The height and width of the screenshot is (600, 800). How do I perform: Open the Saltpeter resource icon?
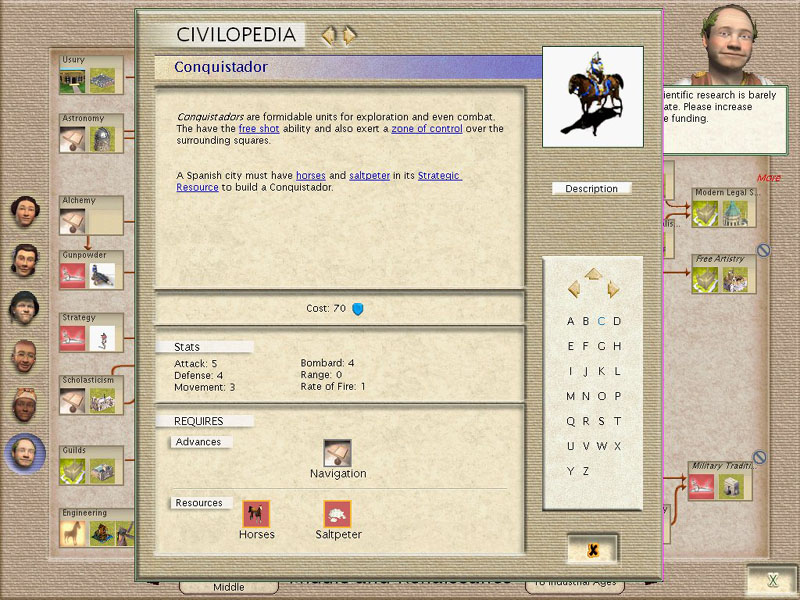click(337, 514)
